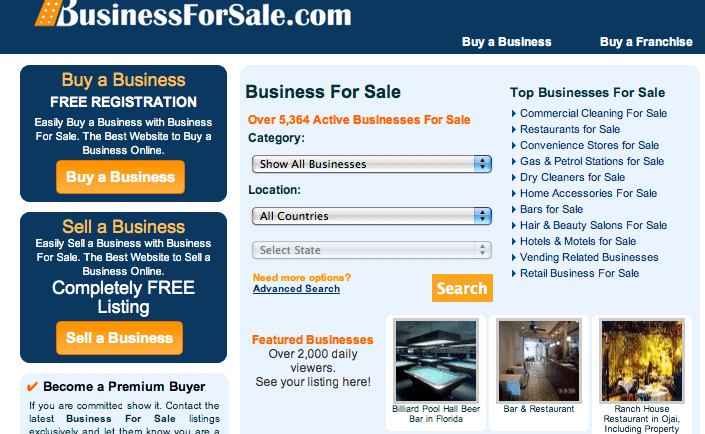Screen dimensions: 705x434
Task: Open the Advanced Search link
Action: (x=296, y=289)
